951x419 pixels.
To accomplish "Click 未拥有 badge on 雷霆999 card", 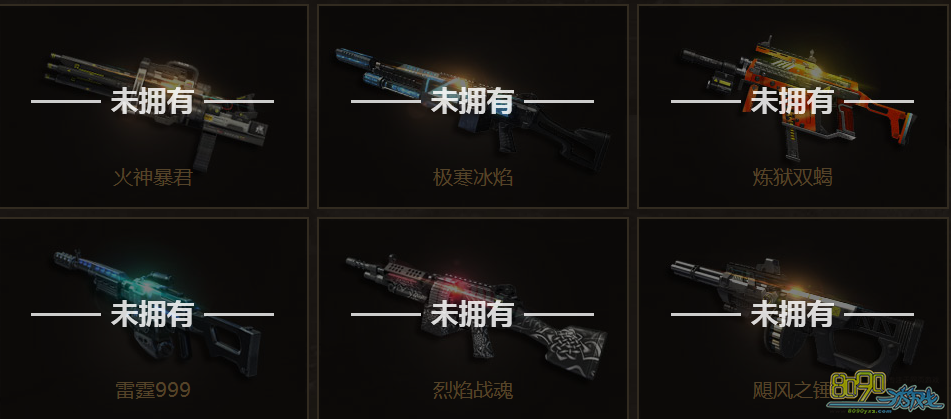I will pos(152,314).
